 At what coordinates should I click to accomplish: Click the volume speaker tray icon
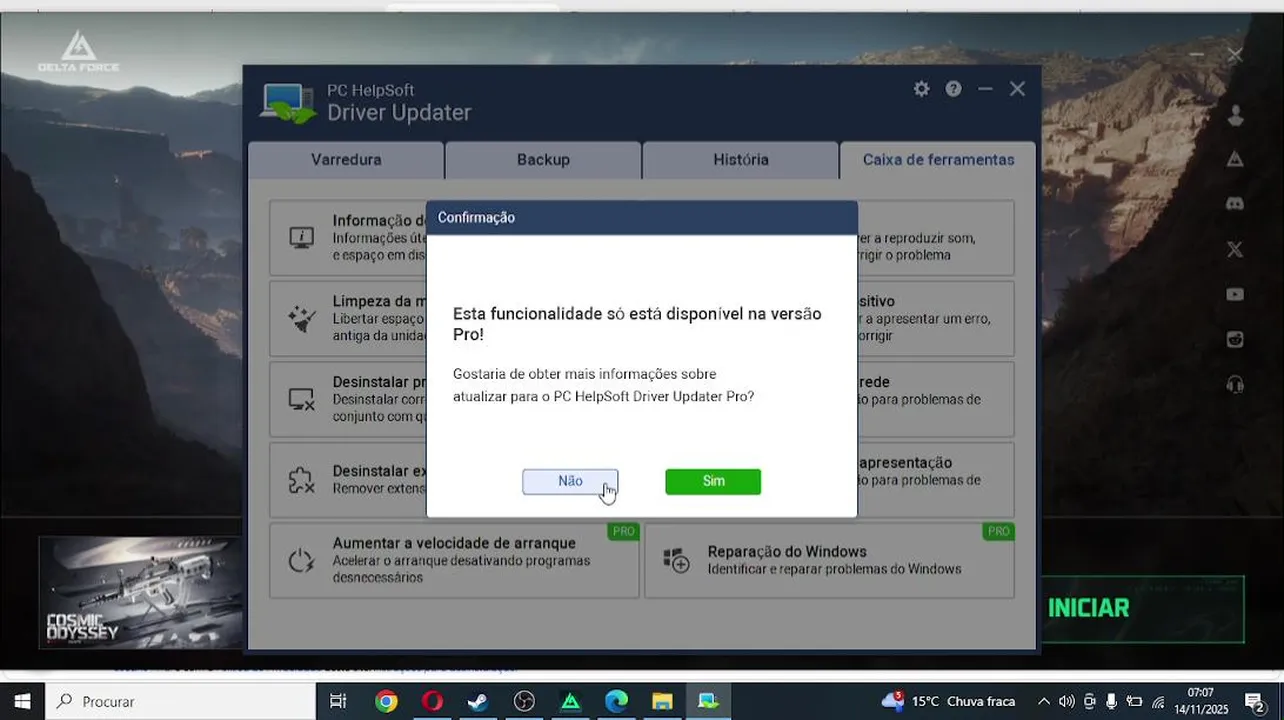point(1066,701)
